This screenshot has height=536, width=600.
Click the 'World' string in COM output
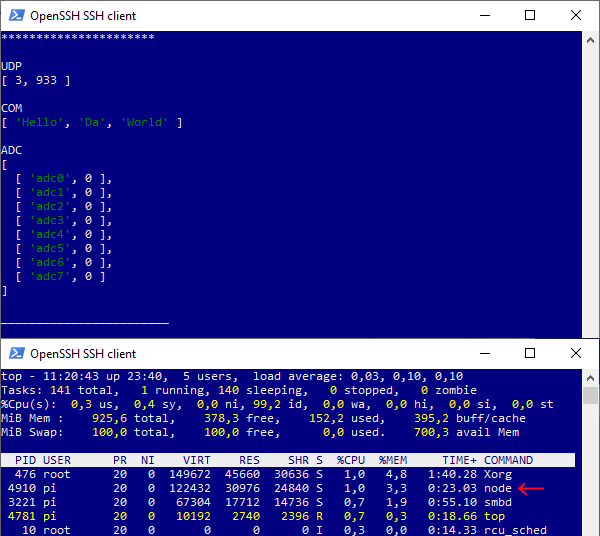[144, 122]
